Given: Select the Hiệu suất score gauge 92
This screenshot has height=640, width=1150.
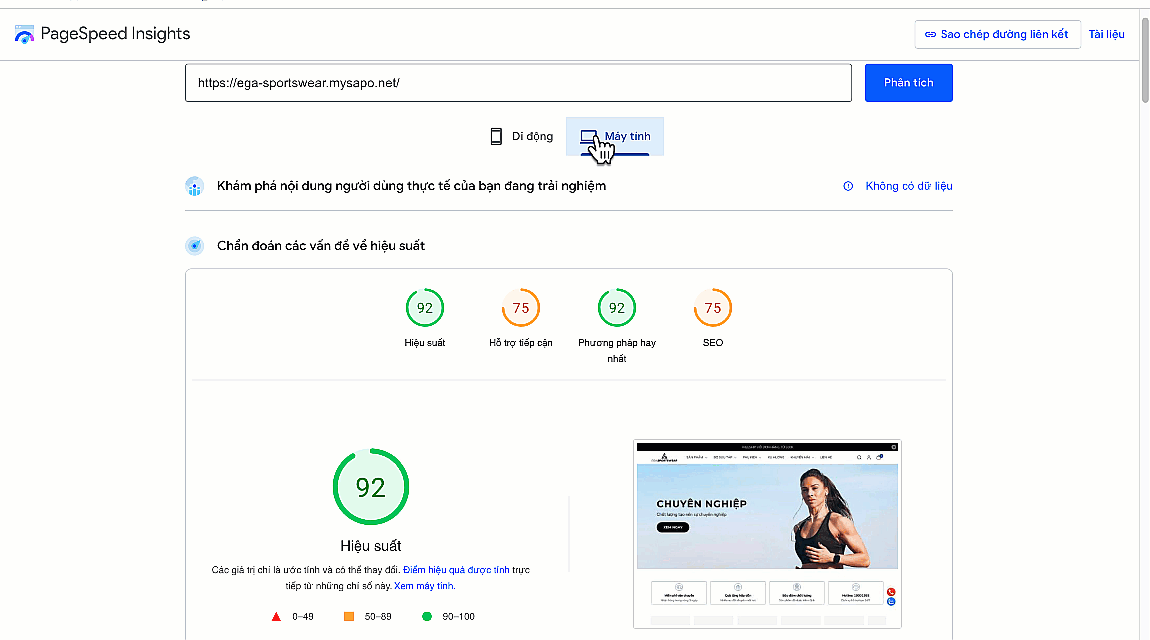Looking at the screenshot, I should 425,308.
